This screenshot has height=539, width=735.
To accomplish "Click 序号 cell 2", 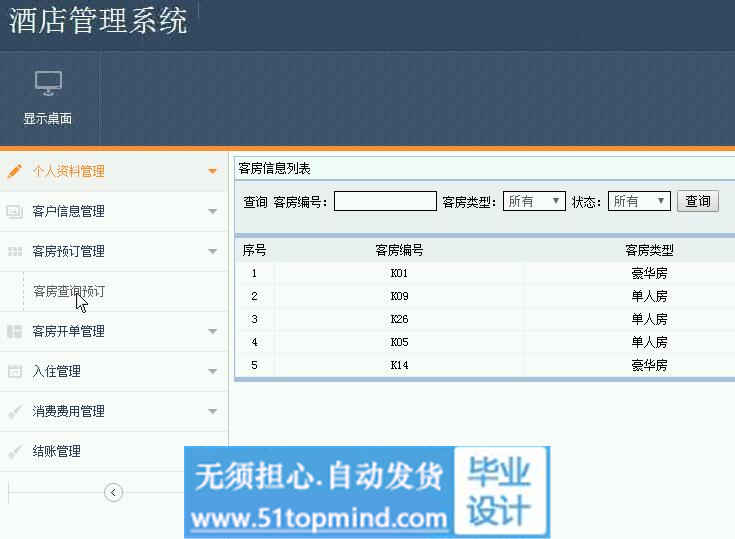I will tap(254, 296).
